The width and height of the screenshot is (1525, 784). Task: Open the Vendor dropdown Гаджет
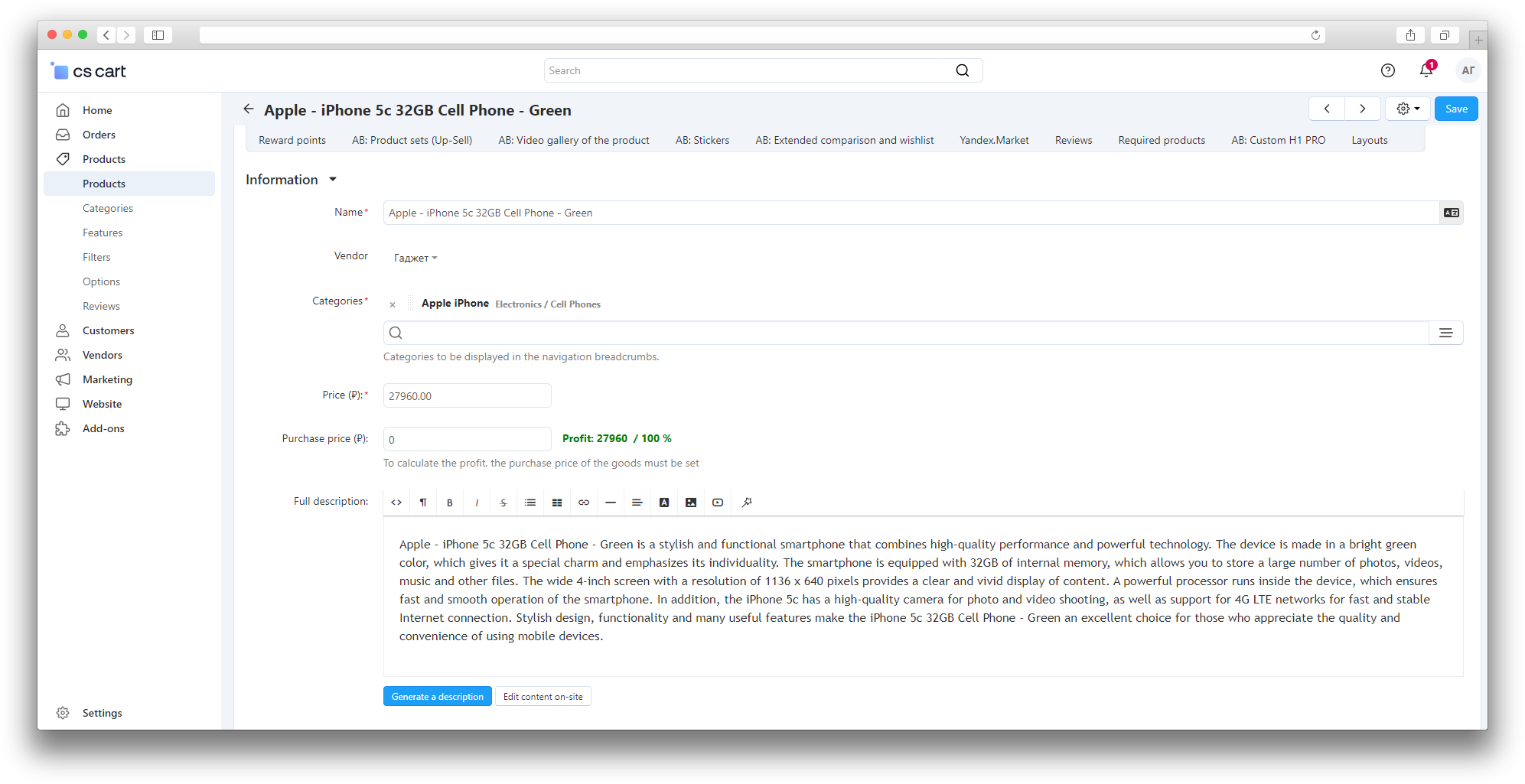[x=415, y=258]
